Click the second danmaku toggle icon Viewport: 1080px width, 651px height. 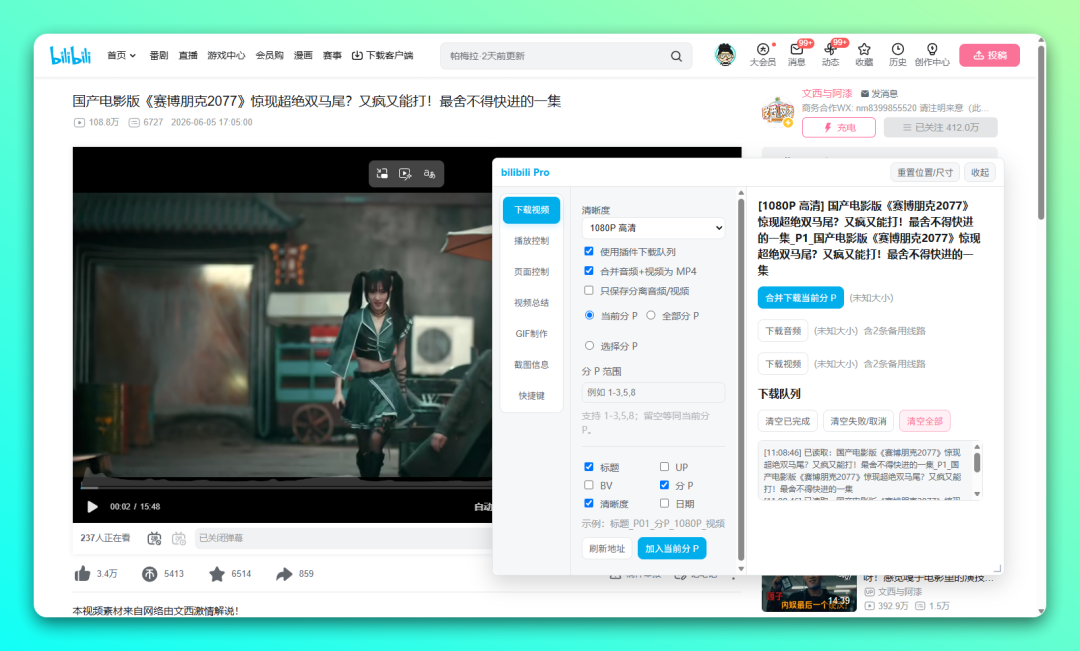pos(179,538)
